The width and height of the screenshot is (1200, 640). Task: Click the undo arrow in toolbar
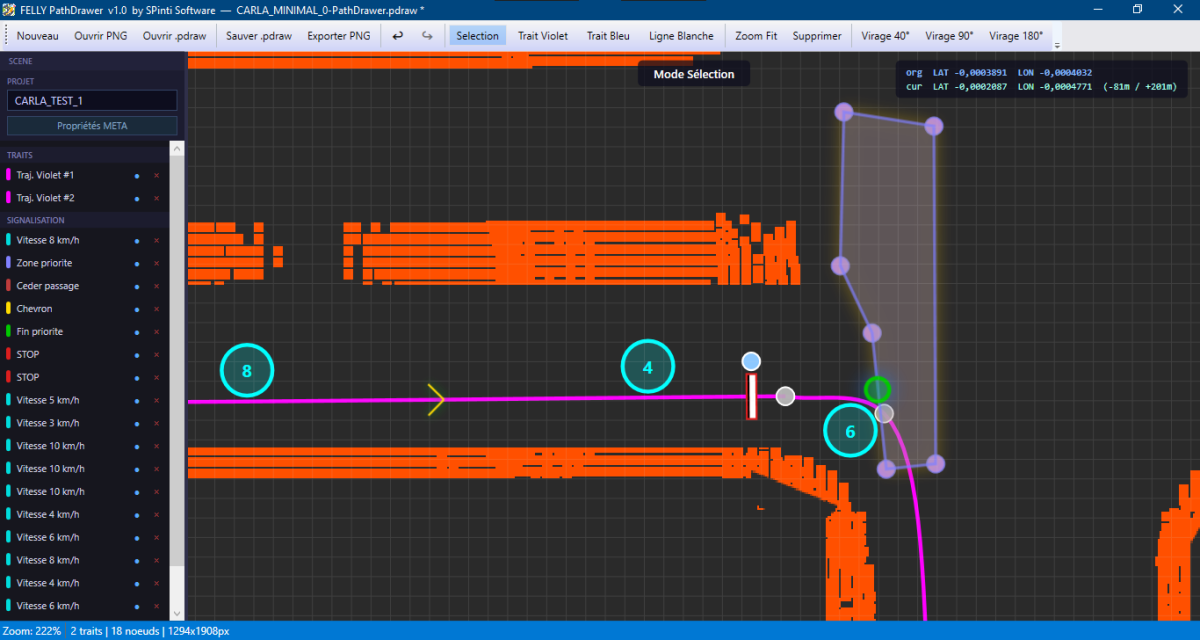coord(398,36)
